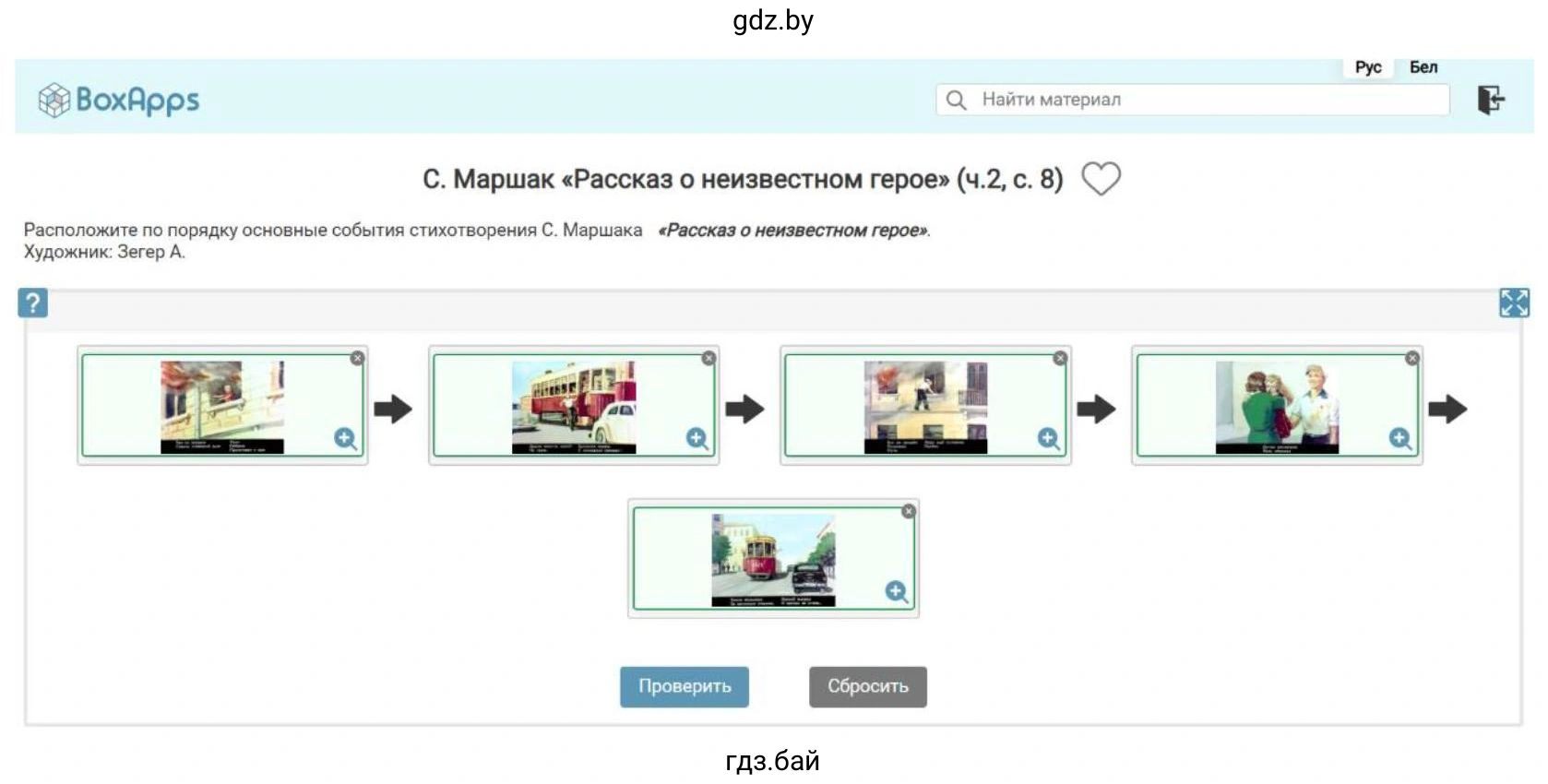The image size is (1548, 784).
Task: Zoom in on the burning balcony picture
Action: (x=345, y=438)
